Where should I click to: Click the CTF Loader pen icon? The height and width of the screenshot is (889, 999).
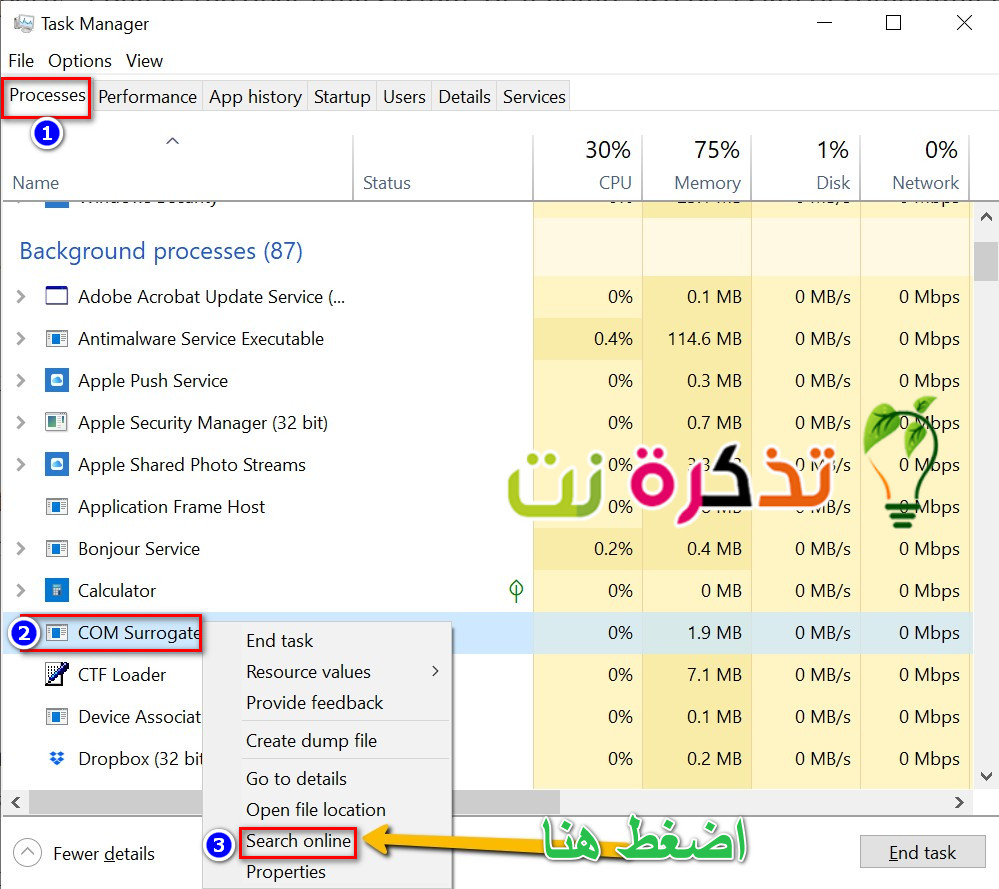click(x=57, y=674)
